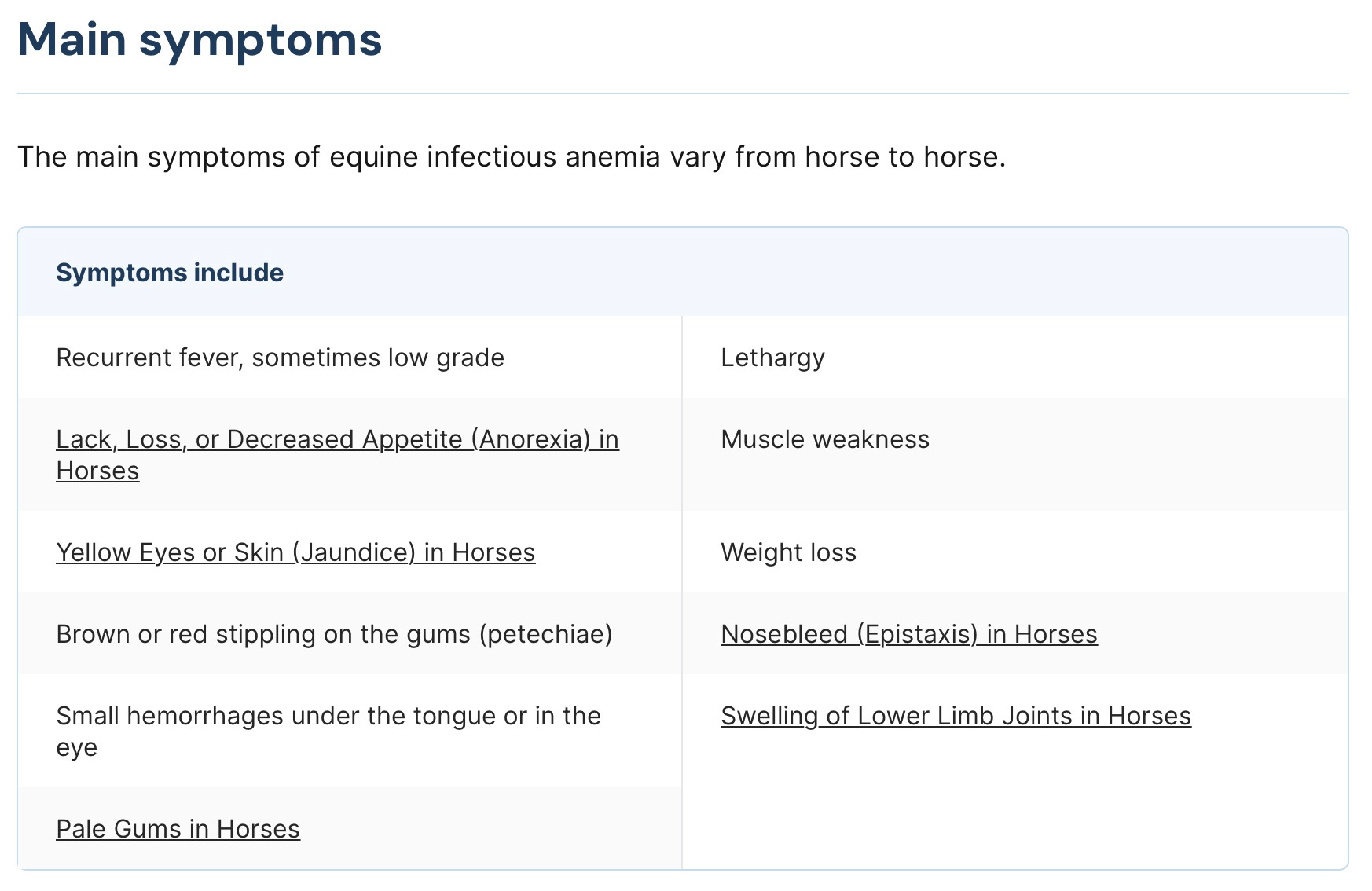Click the Lethargy table cell
The height and width of the screenshot is (891, 1372).
pyautogui.click(x=772, y=357)
